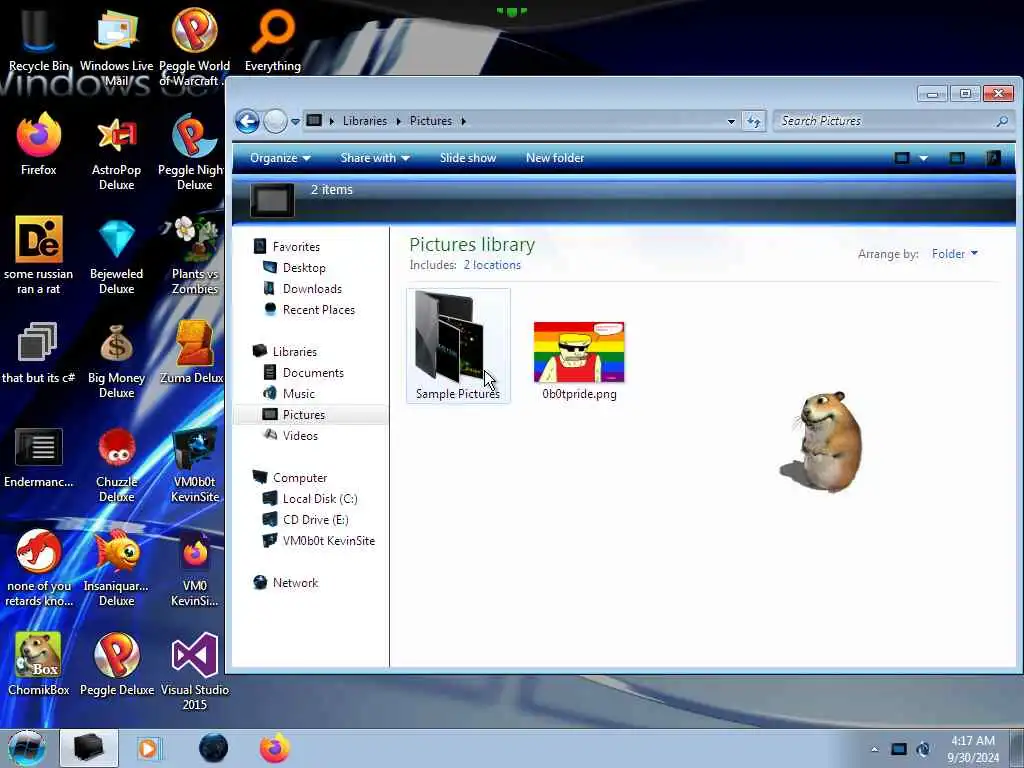The image size is (1024, 768).
Task: Click the taskbar clock showing 4:17 AM
Action: 973,749
